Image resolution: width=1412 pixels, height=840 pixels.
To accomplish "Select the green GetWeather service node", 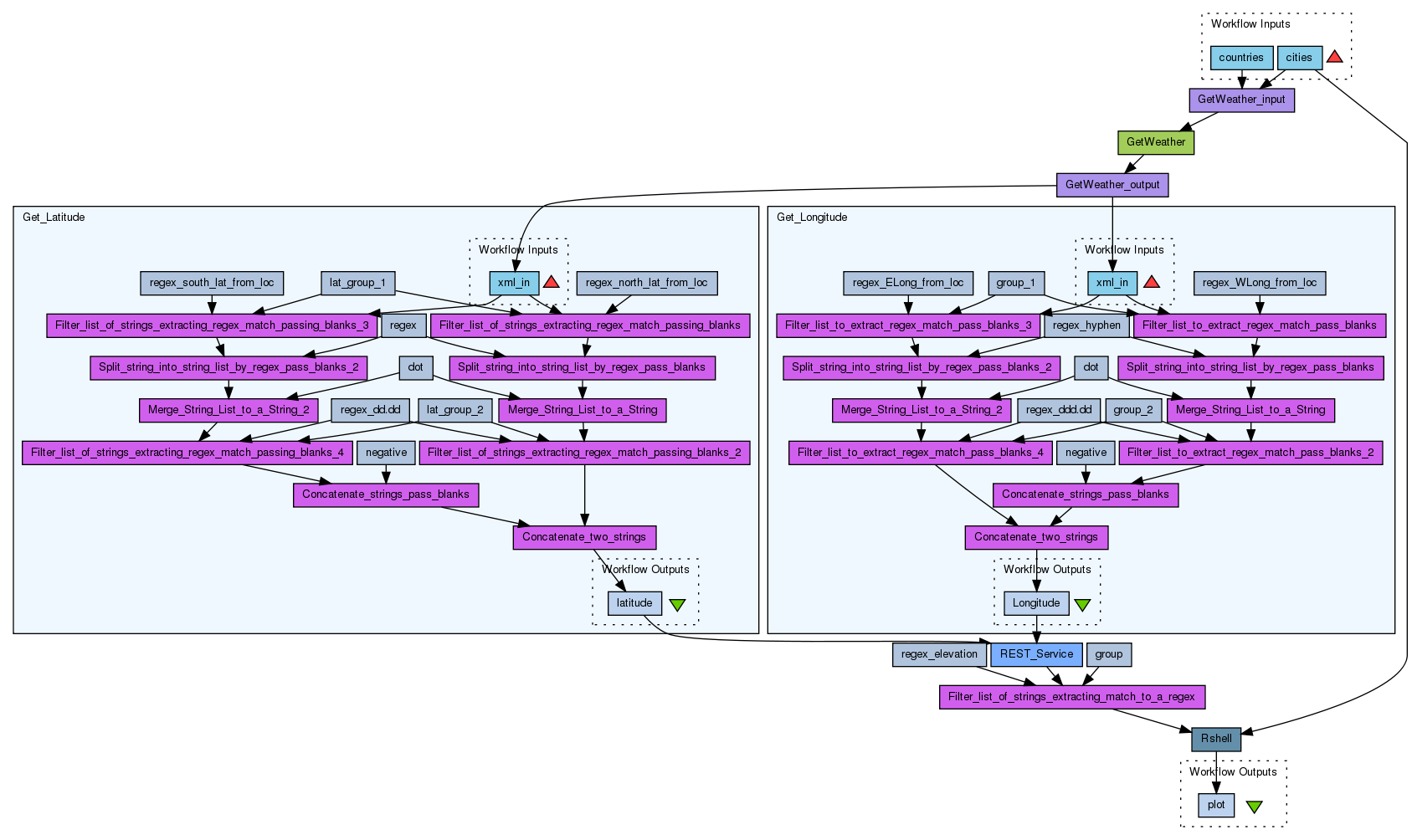I will [1155, 142].
